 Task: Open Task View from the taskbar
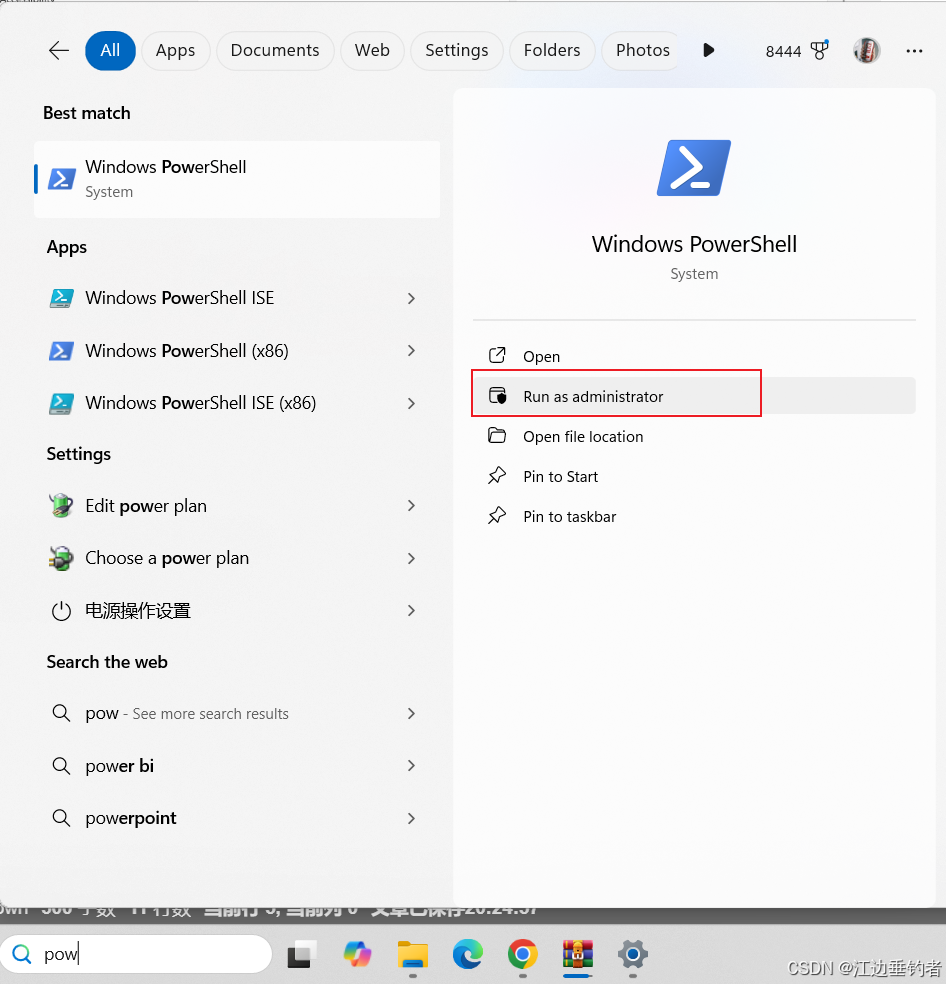point(302,954)
